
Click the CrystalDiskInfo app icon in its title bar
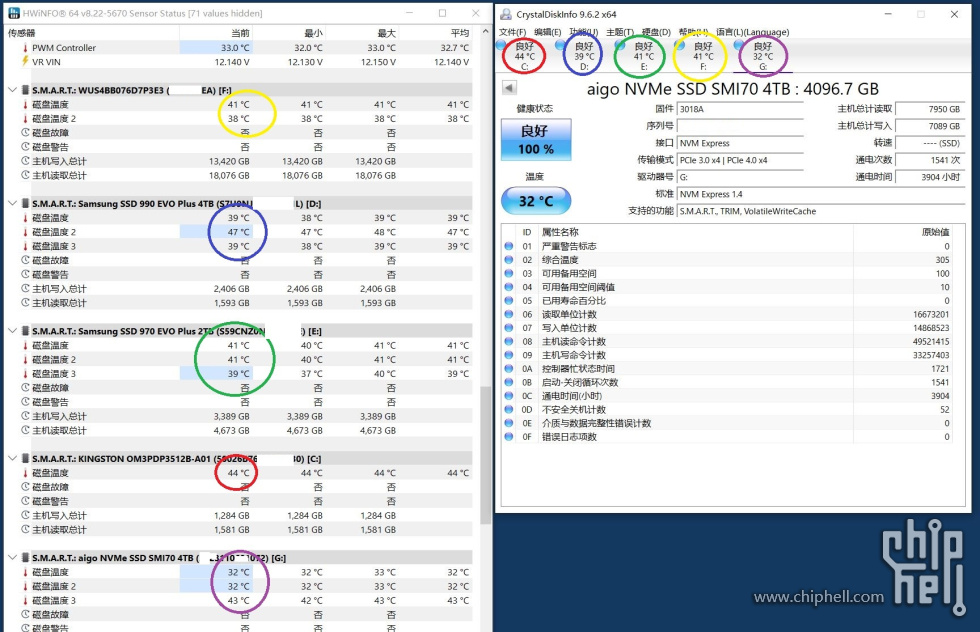pyautogui.click(x=506, y=14)
